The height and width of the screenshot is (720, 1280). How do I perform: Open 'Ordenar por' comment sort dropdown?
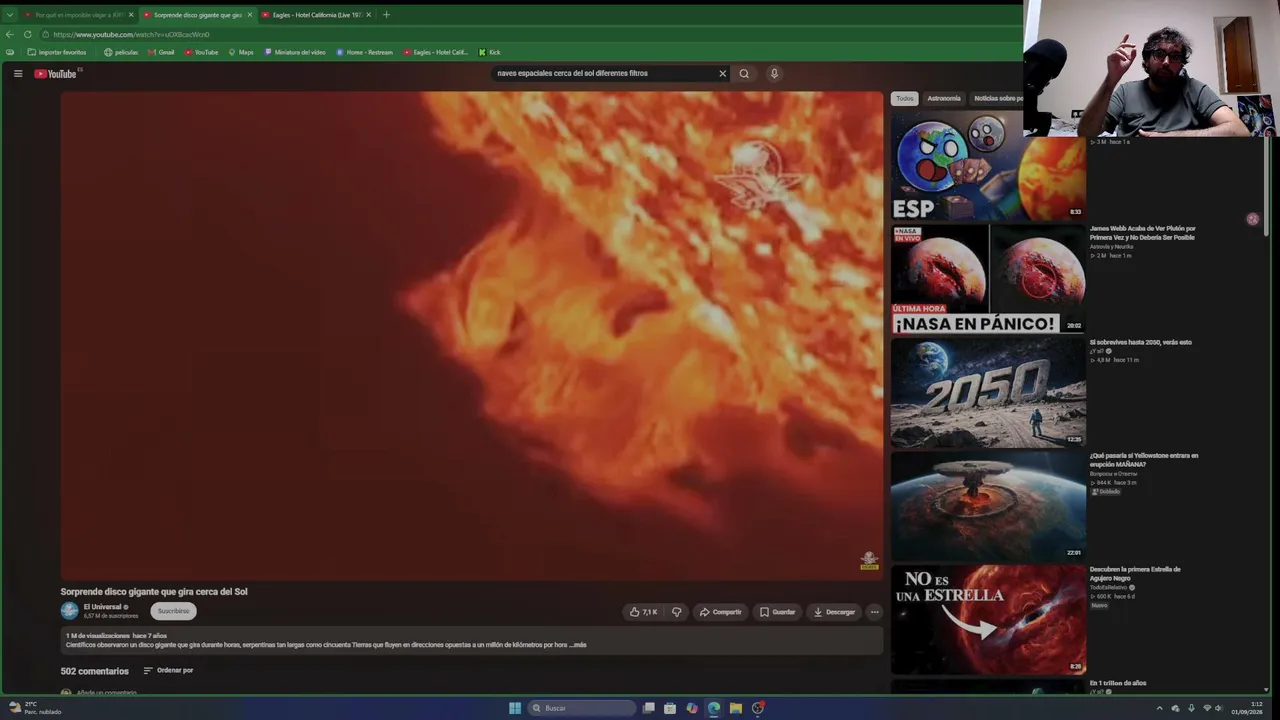click(x=168, y=670)
